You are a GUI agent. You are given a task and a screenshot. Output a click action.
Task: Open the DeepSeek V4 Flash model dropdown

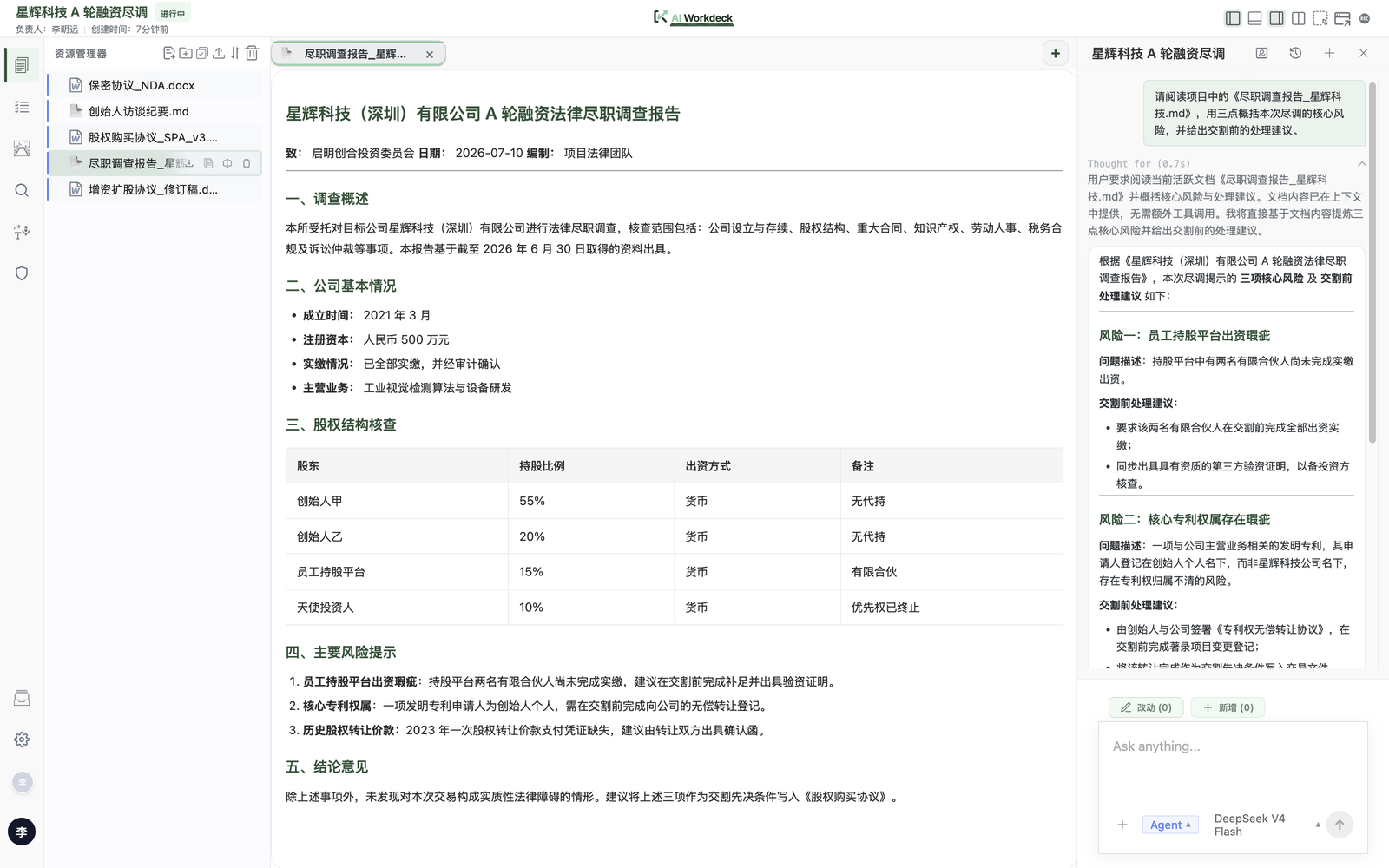1267,825
